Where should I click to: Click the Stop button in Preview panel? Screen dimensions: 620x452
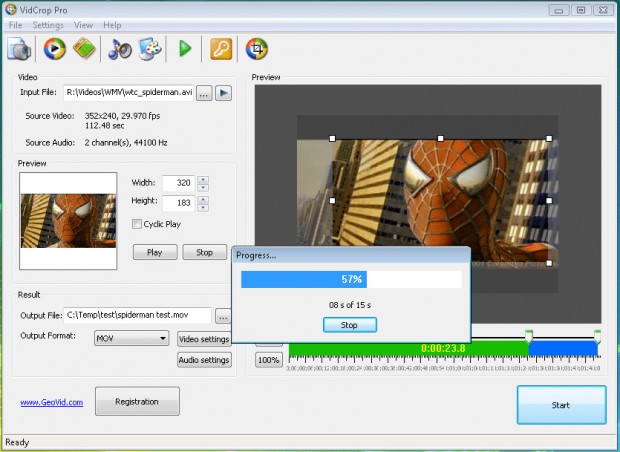coord(204,252)
